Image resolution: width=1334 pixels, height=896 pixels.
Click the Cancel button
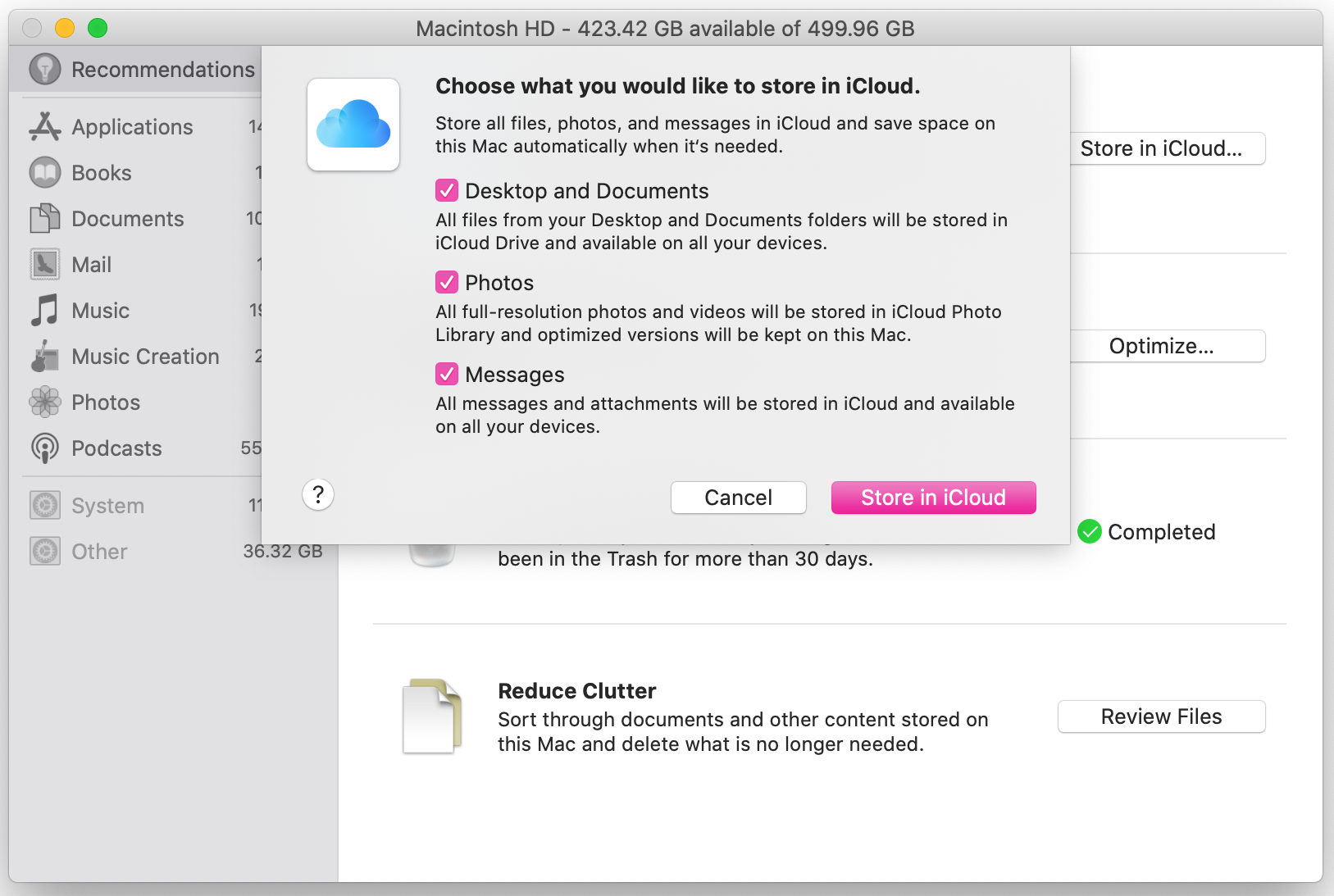point(739,498)
